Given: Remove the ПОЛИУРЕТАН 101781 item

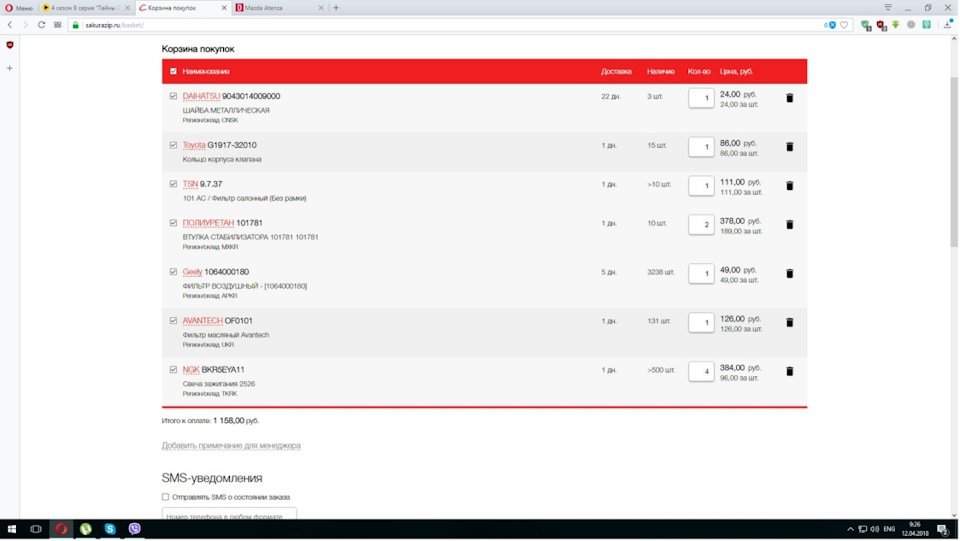Looking at the screenshot, I should pyautogui.click(x=790, y=225).
